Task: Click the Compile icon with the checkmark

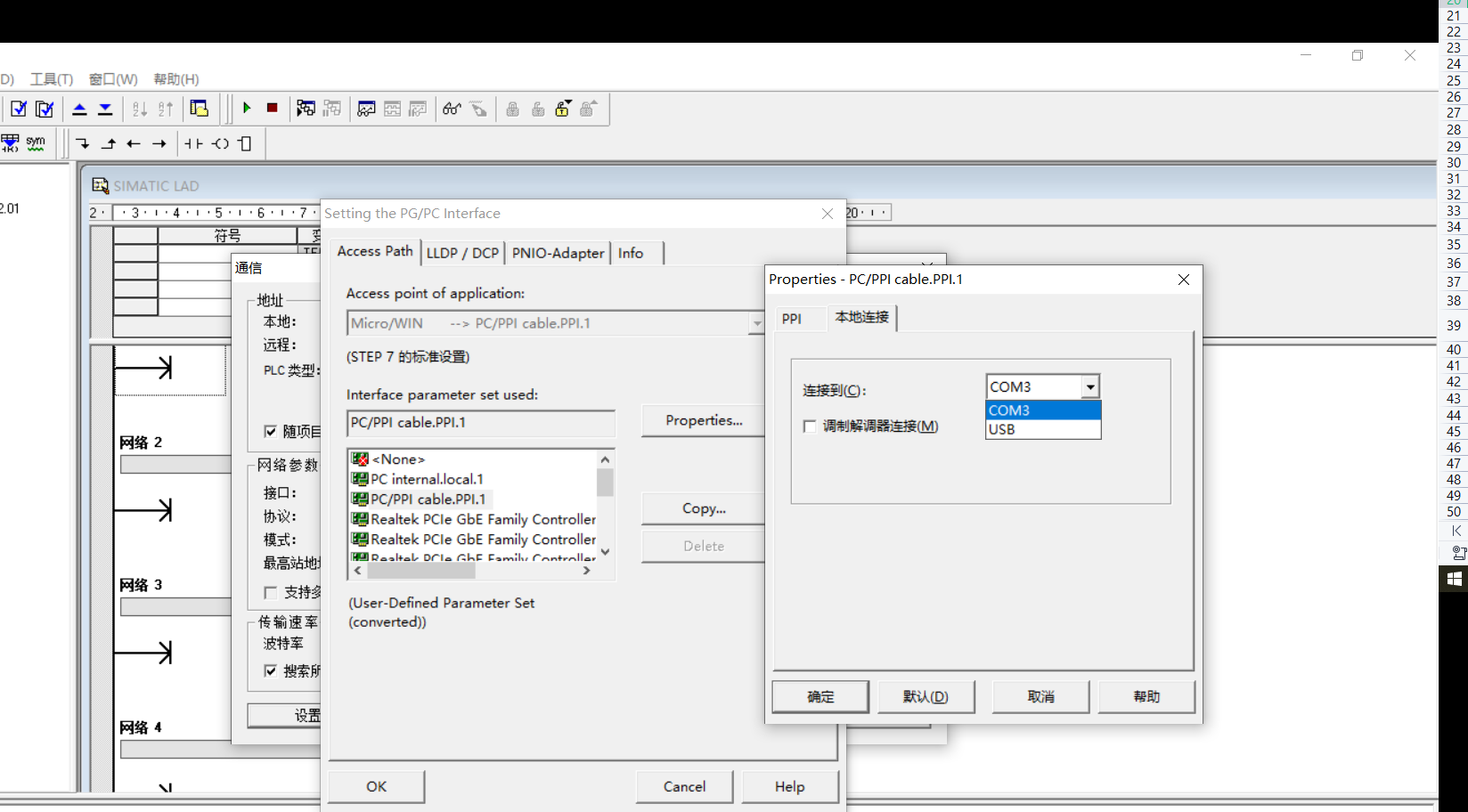Action: coord(19,109)
